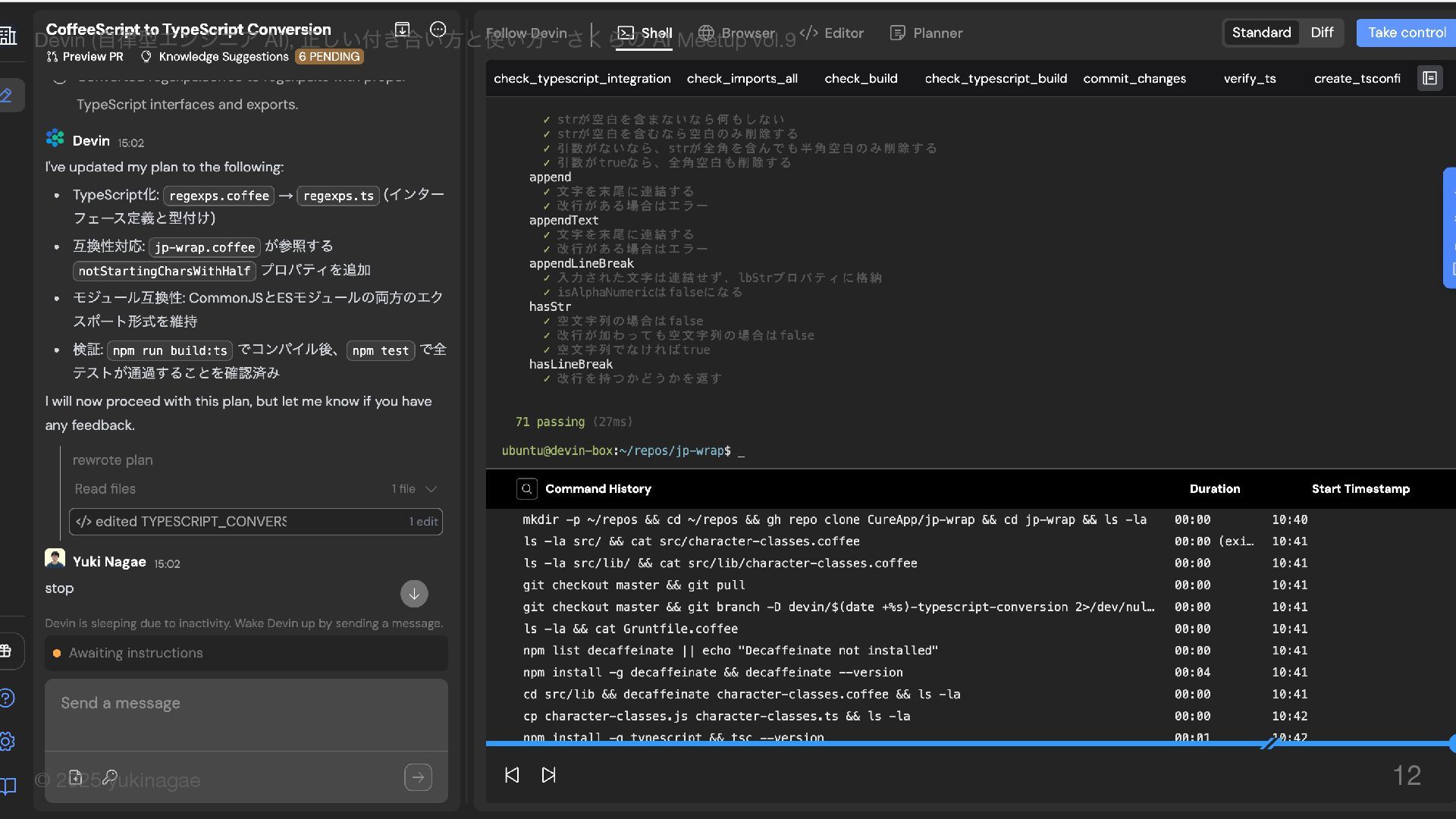The image size is (1456, 819).
Task: Click the Duration column header
Action: (1214, 489)
